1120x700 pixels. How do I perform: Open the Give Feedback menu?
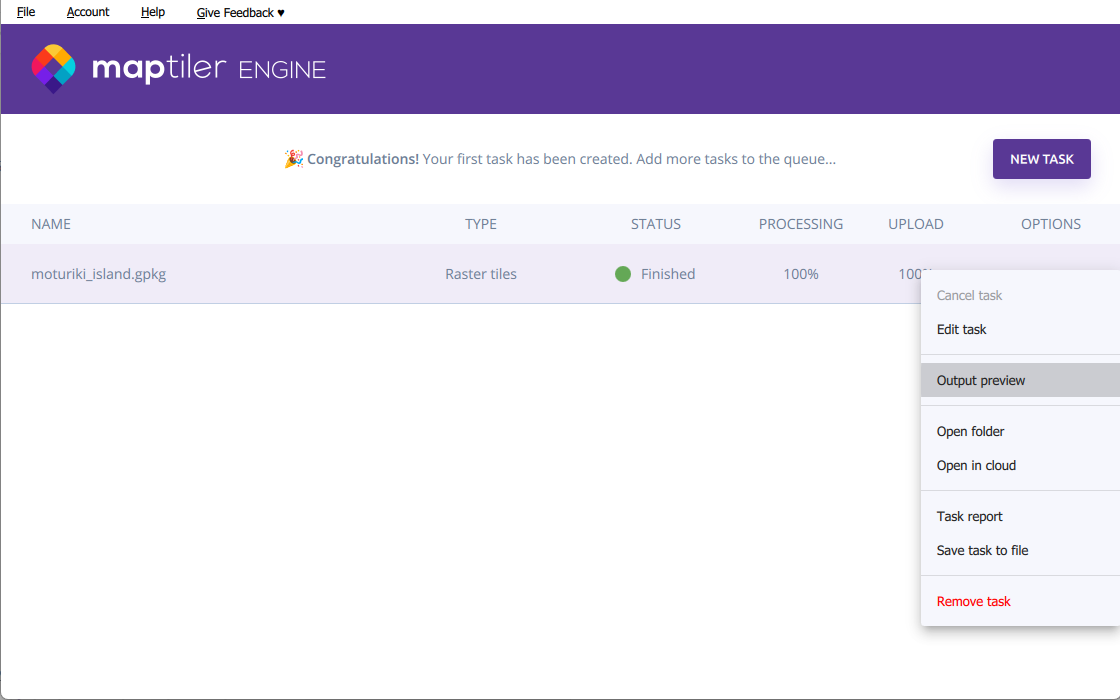(x=240, y=12)
